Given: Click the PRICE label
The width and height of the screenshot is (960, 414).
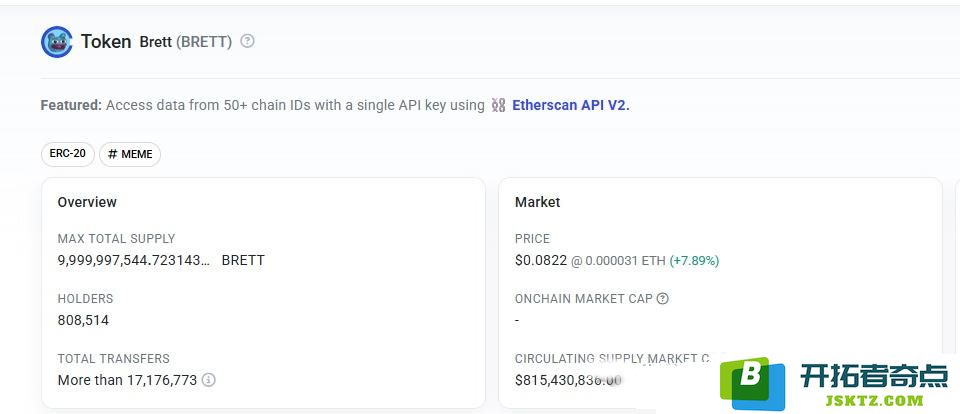Looking at the screenshot, I should (533, 239).
